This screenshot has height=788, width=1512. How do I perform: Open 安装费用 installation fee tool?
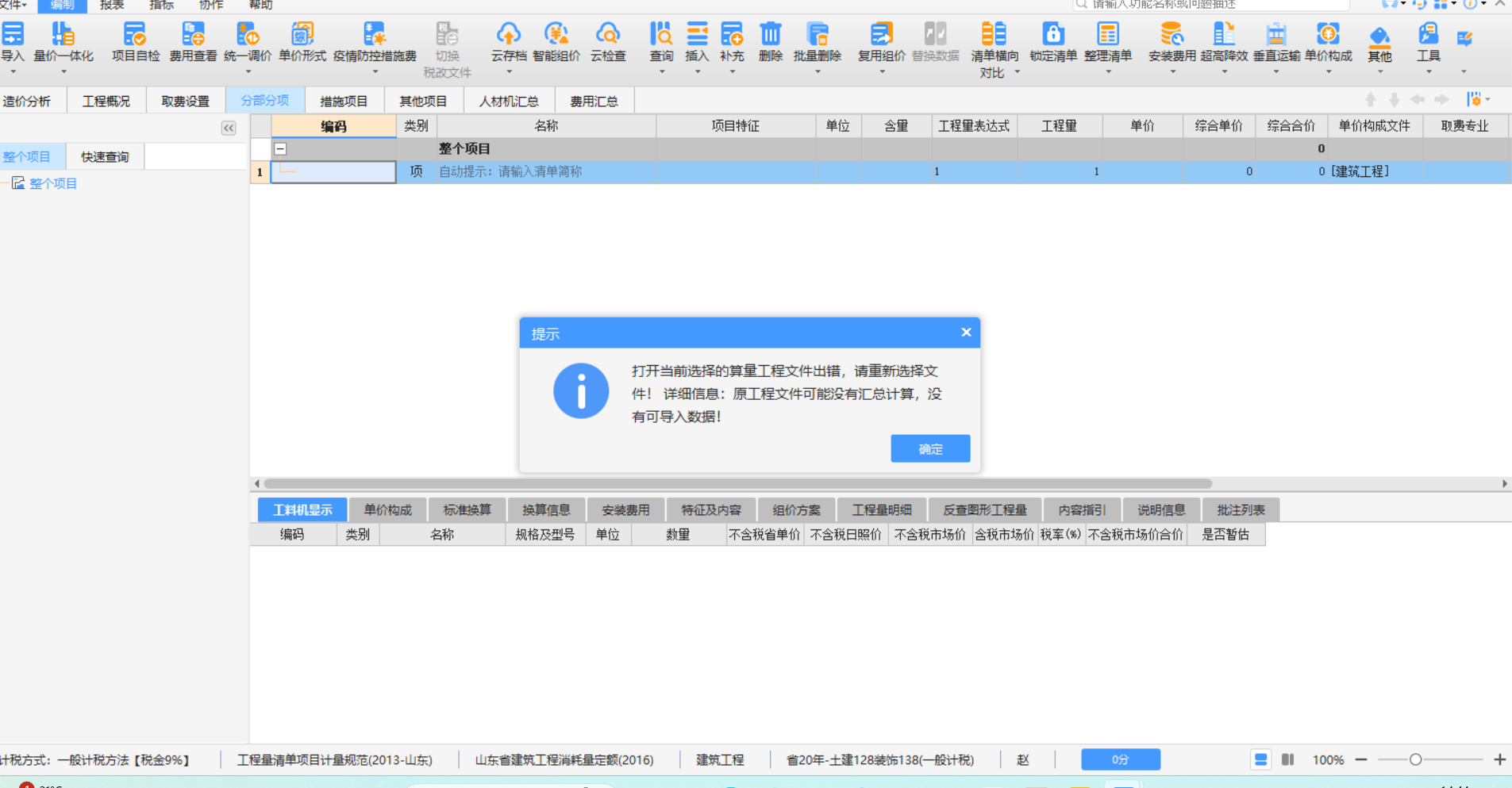1172,41
